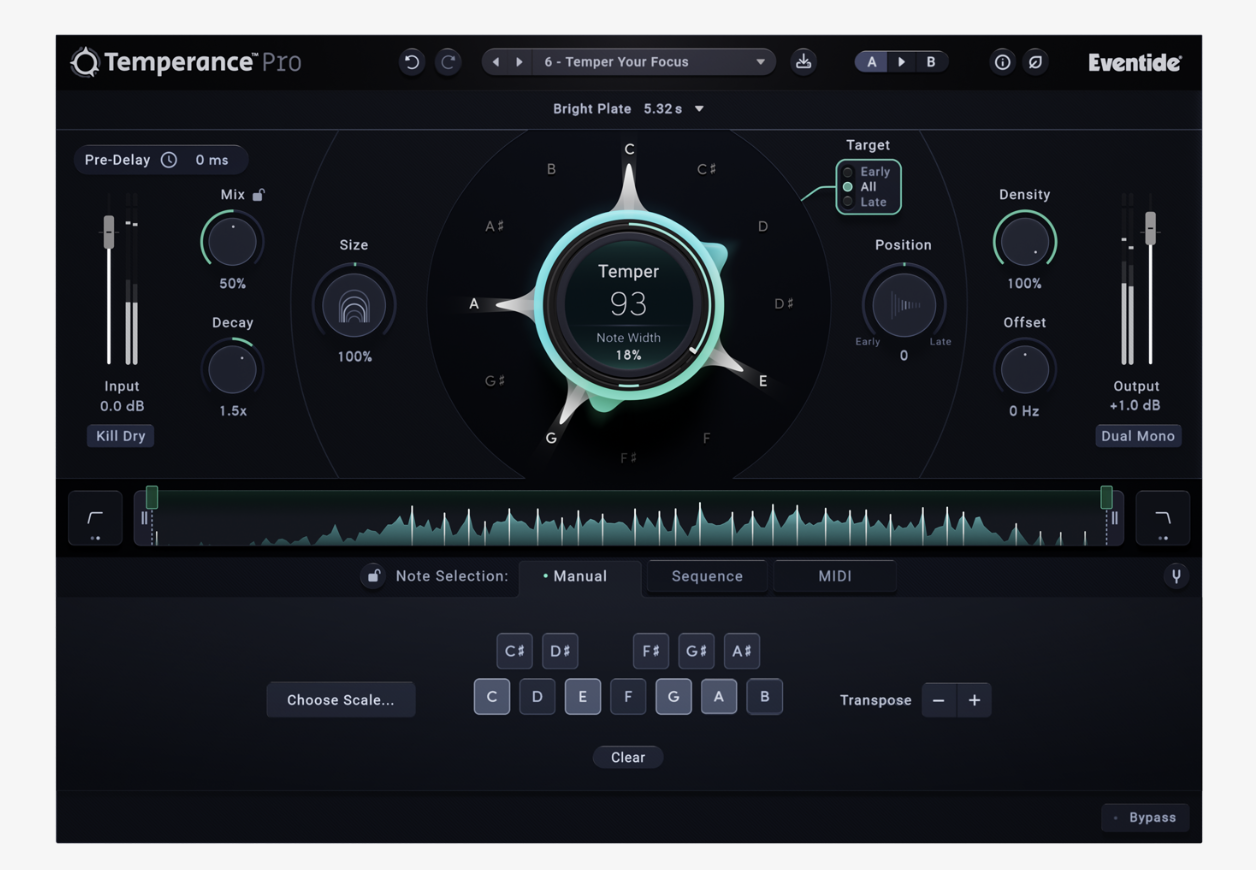Toggle the B note key
Screen dimensions: 1256x870
point(765,697)
